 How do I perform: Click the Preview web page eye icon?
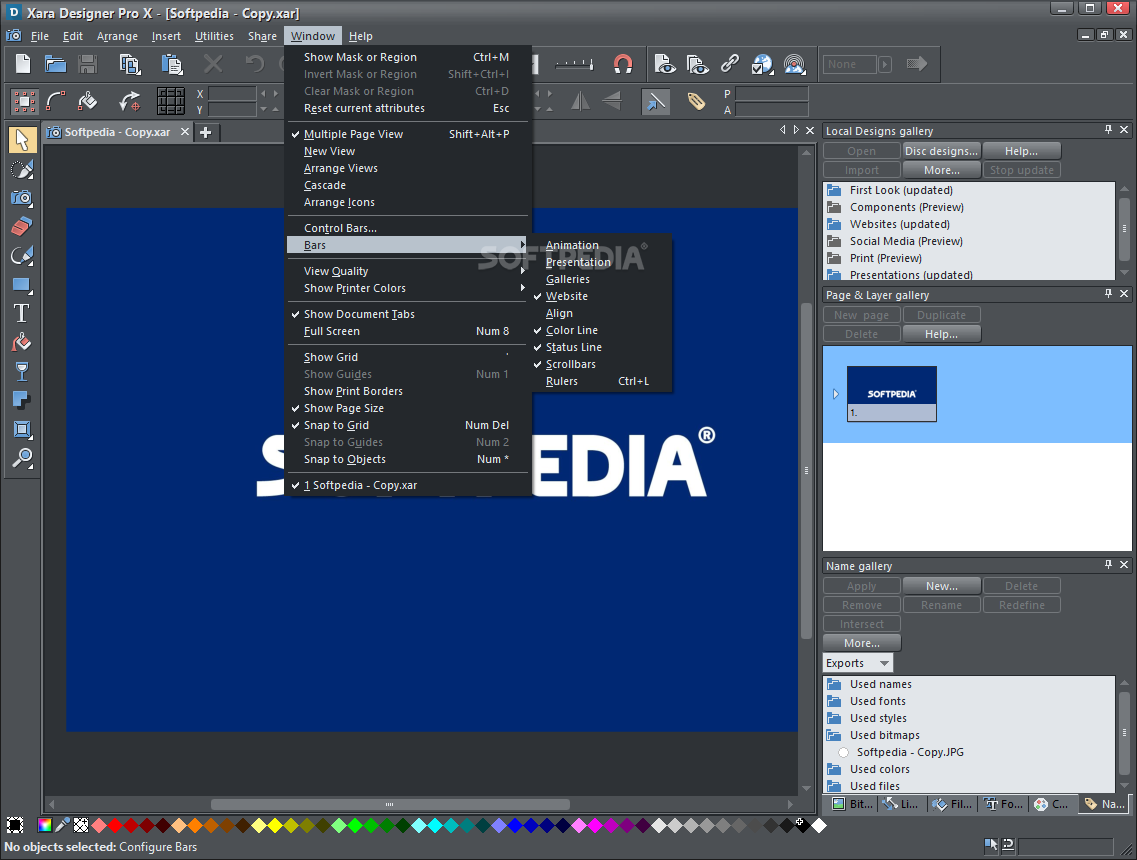click(664, 64)
